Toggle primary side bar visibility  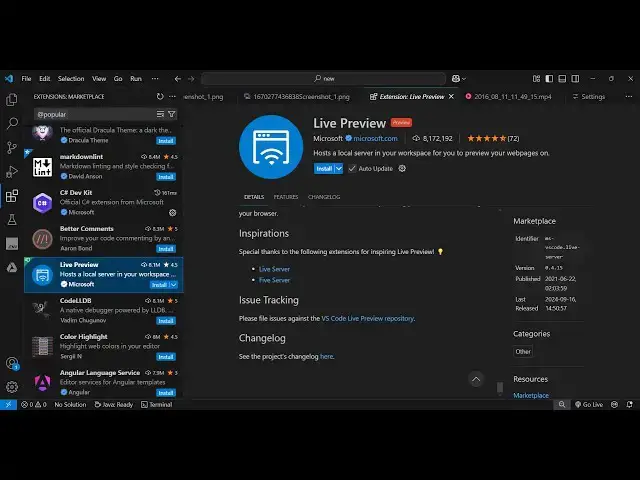pos(549,78)
